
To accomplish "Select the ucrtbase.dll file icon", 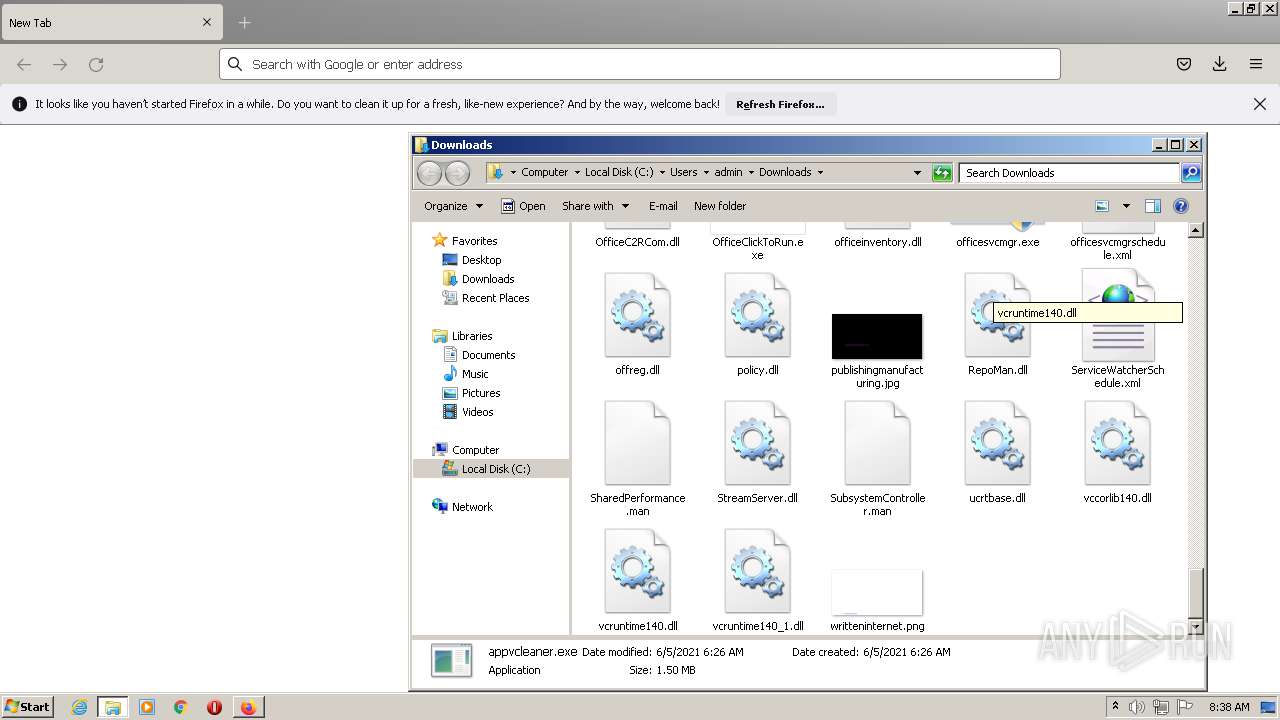I will click(997, 443).
